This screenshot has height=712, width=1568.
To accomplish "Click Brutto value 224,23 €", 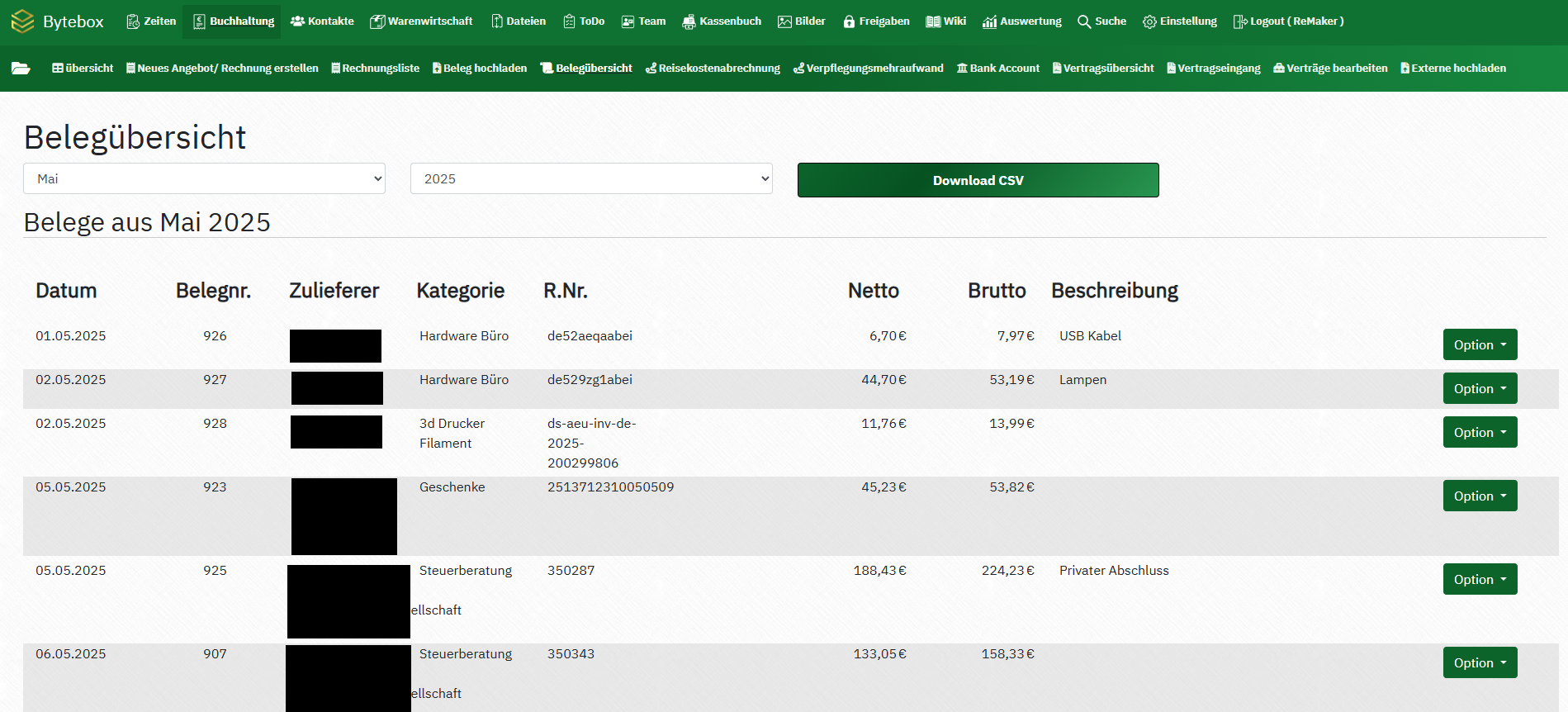I will [x=1007, y=570].
